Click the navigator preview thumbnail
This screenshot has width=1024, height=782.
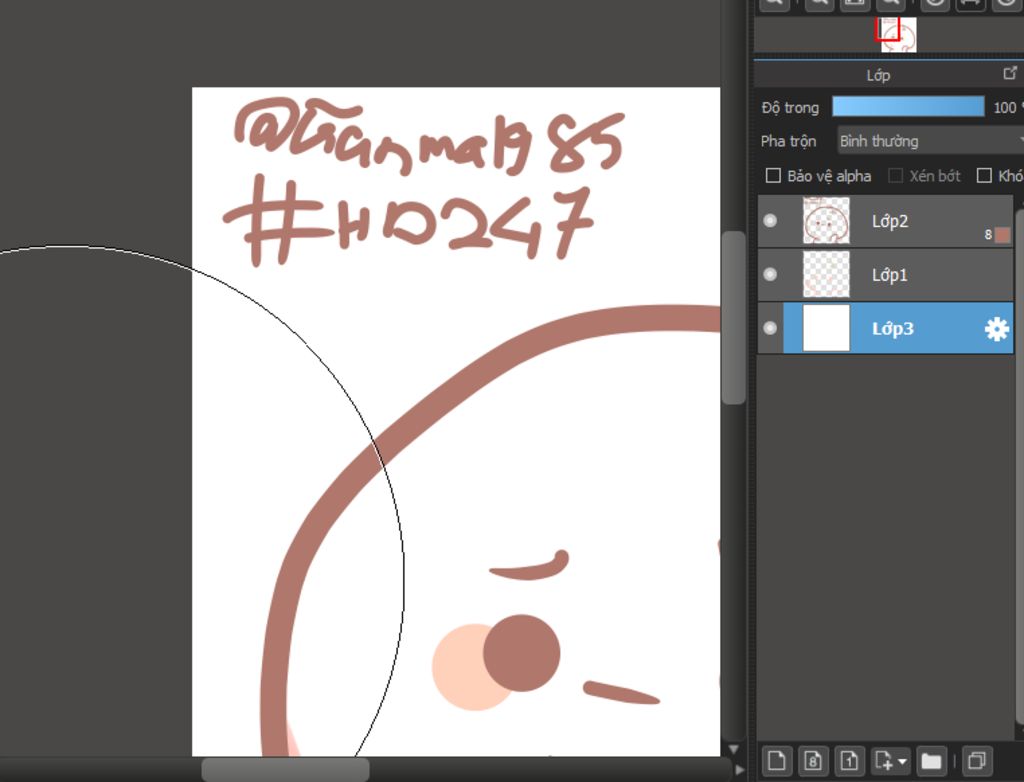[899, 35]
